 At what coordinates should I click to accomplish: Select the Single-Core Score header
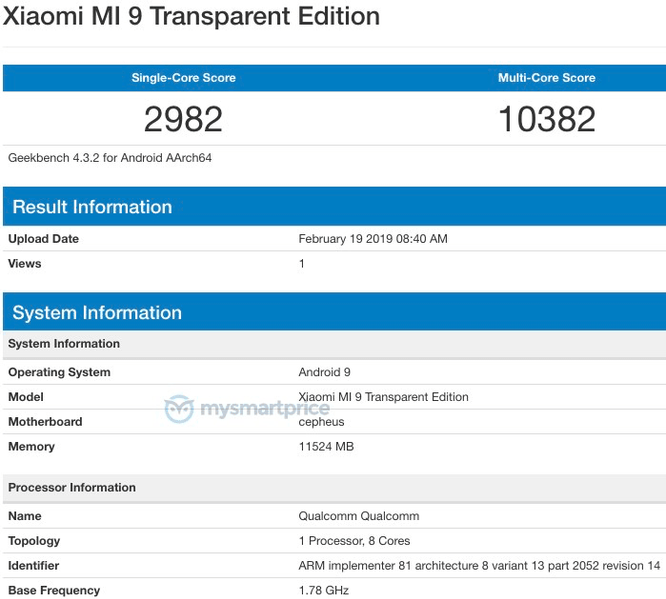pyautogui.click(x=183, y=78)
